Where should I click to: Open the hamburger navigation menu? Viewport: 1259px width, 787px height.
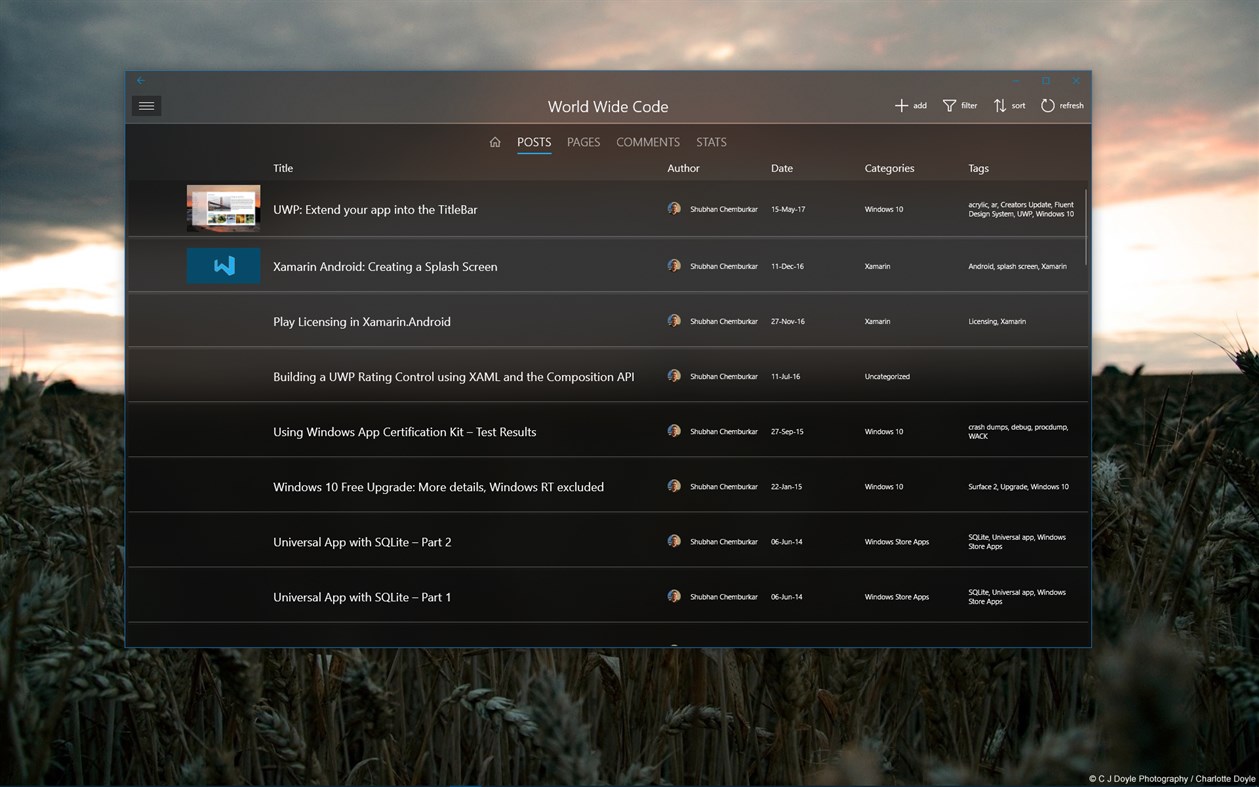point(146,105)
